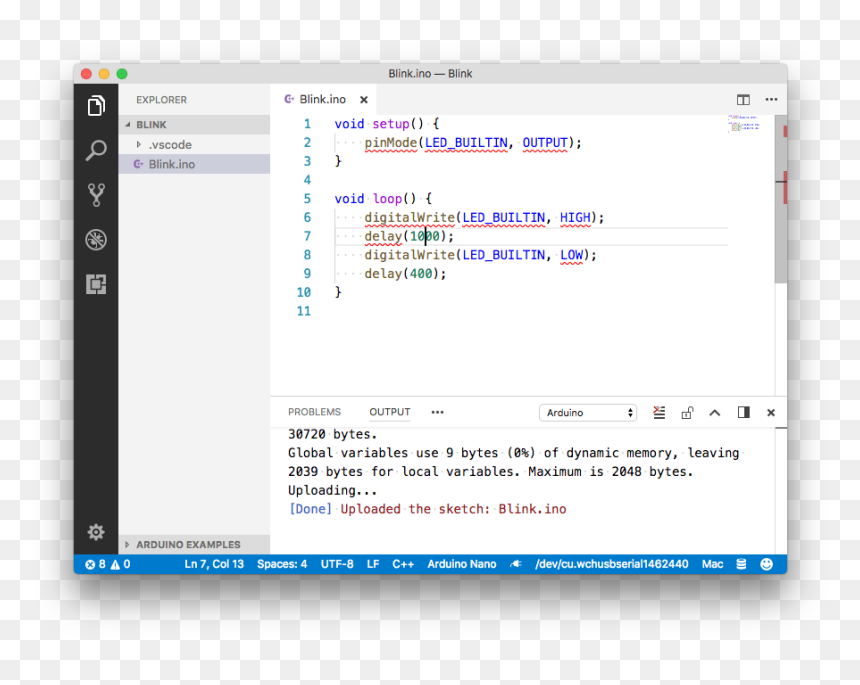Viewport: 860px width, 685px height.
Task: Maximize the panel with chevron up
Action: pos(715,412)
